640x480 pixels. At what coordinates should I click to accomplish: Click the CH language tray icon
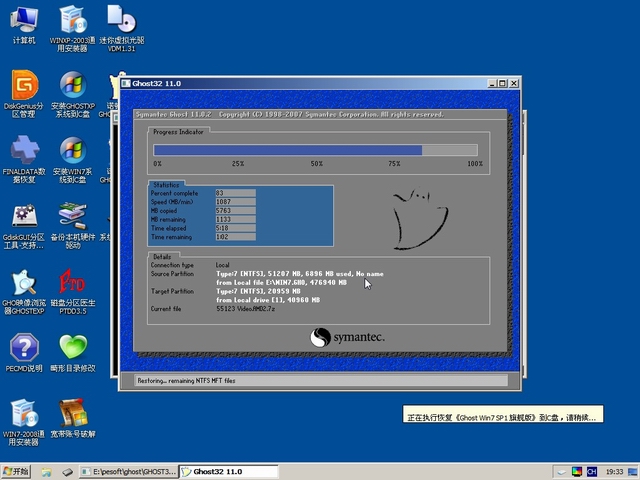(591, 472)
